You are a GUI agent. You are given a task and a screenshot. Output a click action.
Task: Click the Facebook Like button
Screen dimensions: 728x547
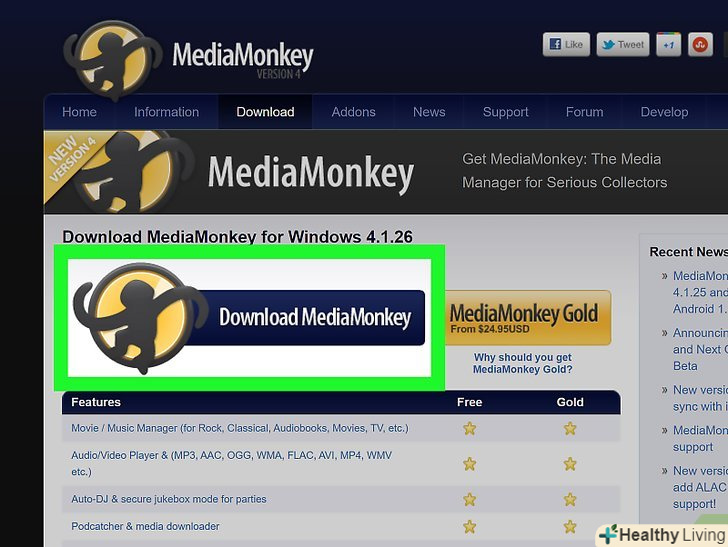coord(566,45)
